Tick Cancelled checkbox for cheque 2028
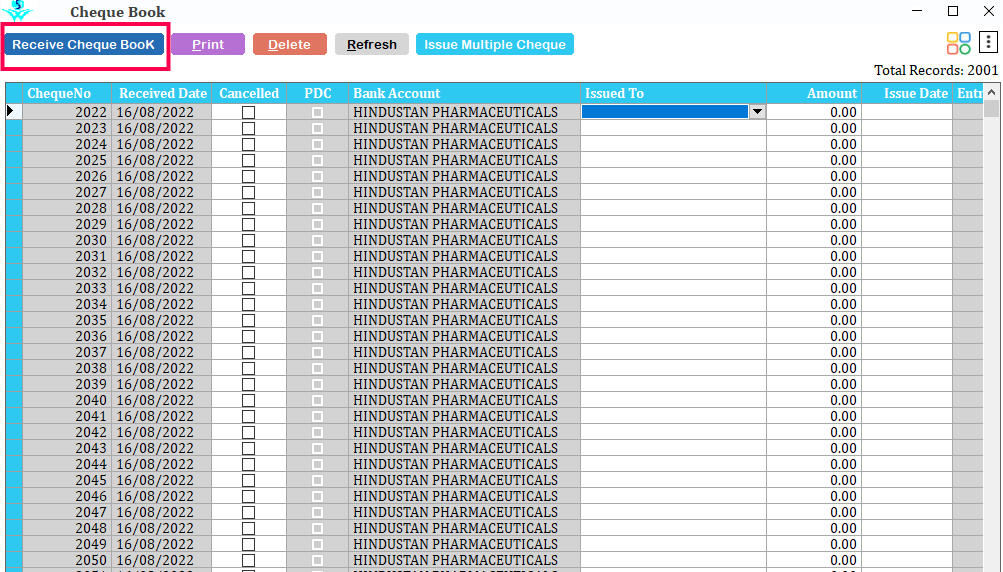Screen dimensions: 1003x572 [x=248, y=209]
